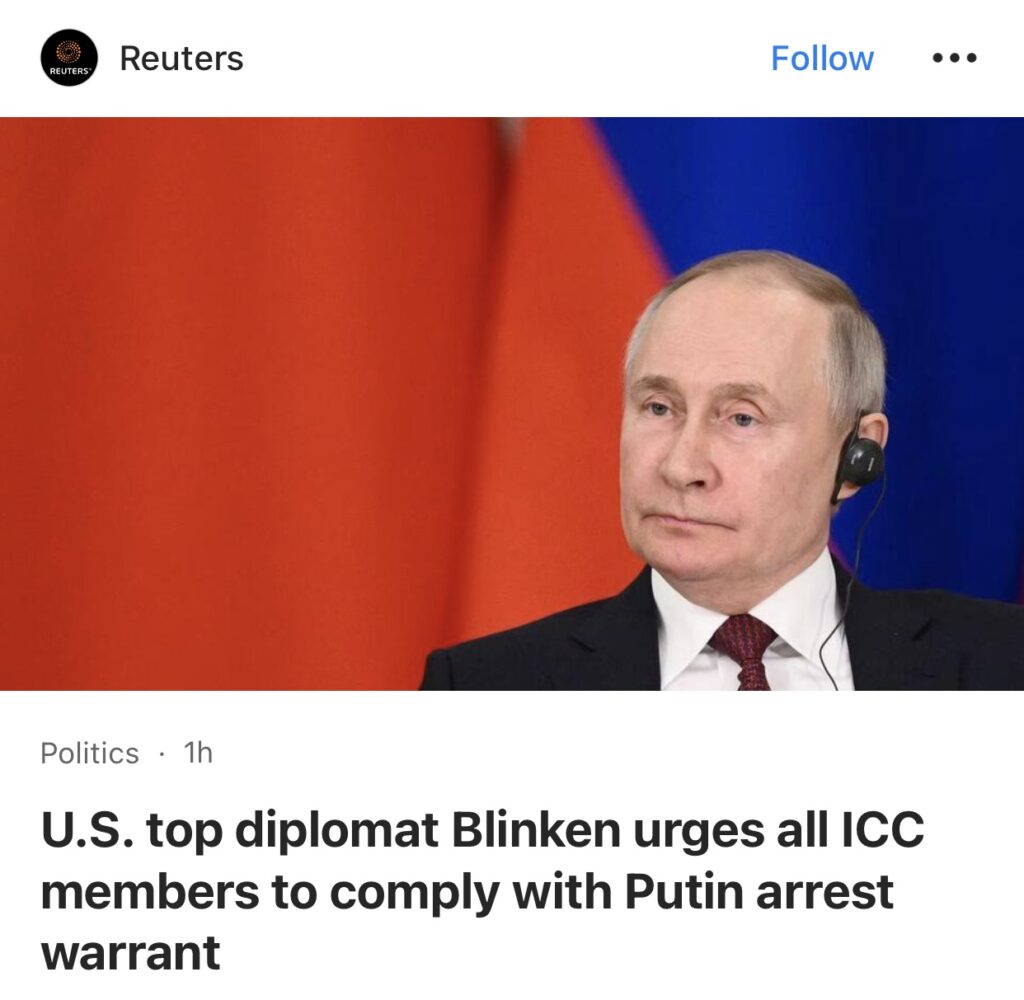Follow the Reuters account
The height and width of the screenshot is (1000, 1024).
(822, 58)
